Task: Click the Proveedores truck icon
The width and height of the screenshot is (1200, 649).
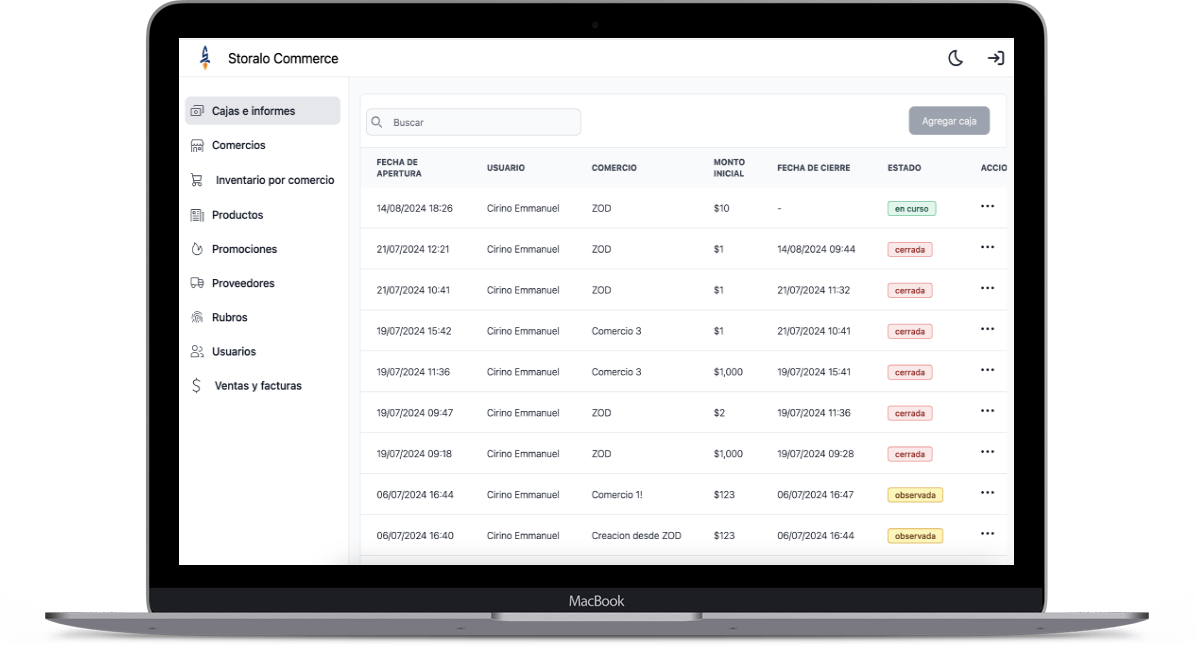Action: [197, 283]
